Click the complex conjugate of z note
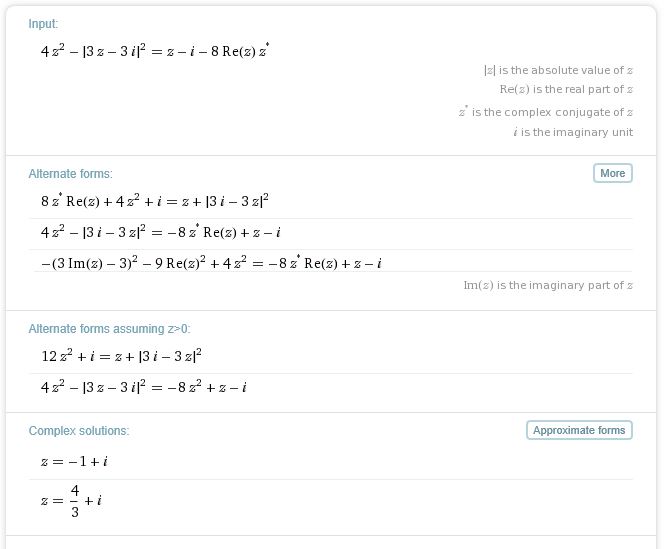 coord(546,112)
